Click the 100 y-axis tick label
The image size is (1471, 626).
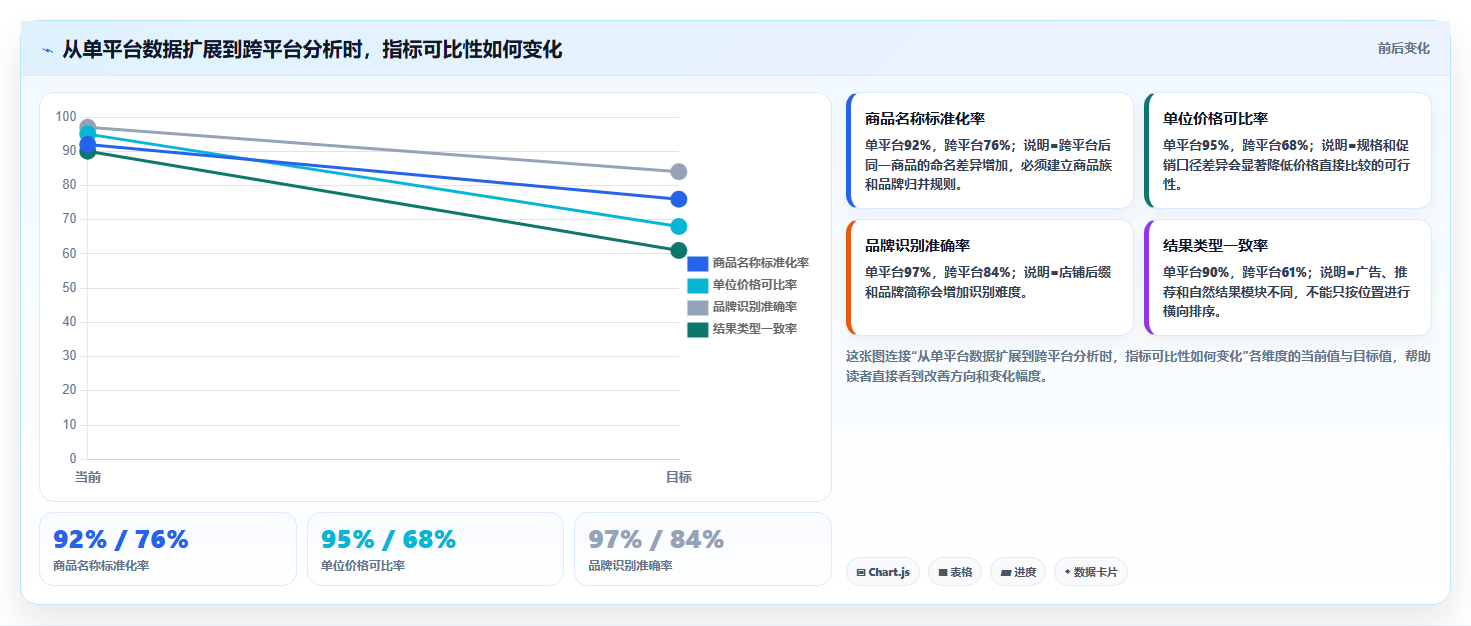click(66, 117)
